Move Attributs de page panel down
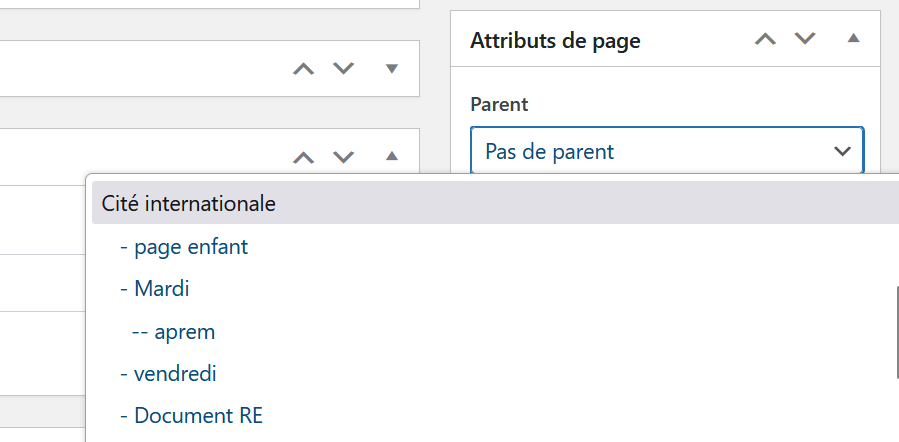Image resolution: width=899 pixels, height=442 pixels. 805,40
